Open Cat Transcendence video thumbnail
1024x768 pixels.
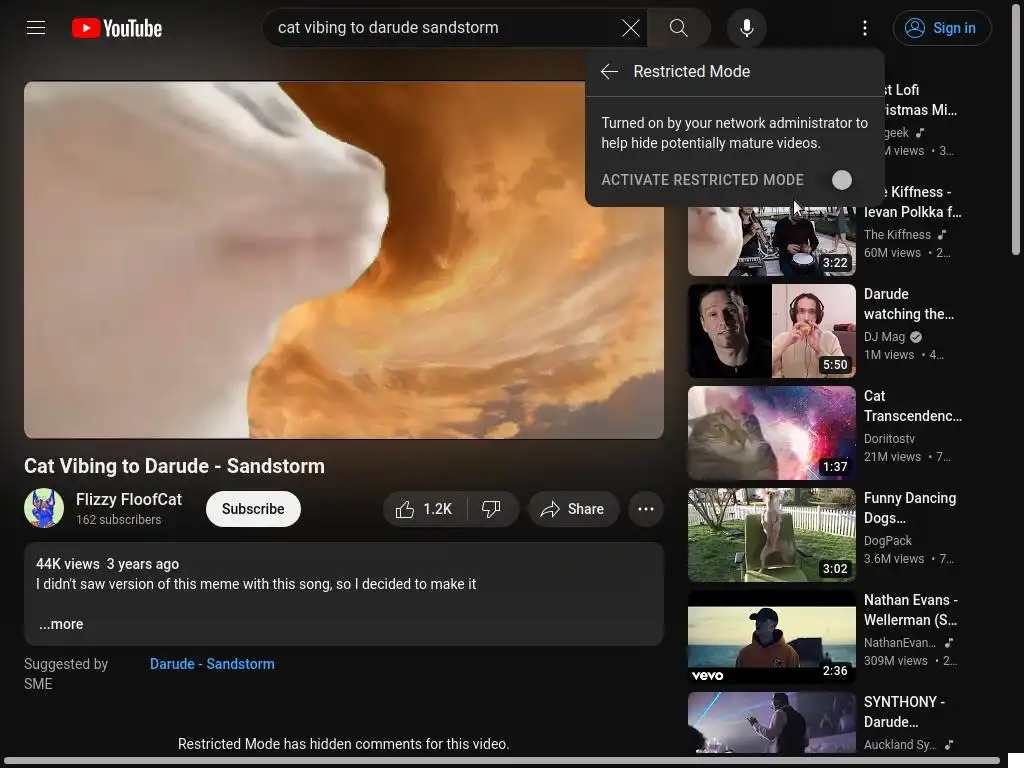[x=772, y=433]
